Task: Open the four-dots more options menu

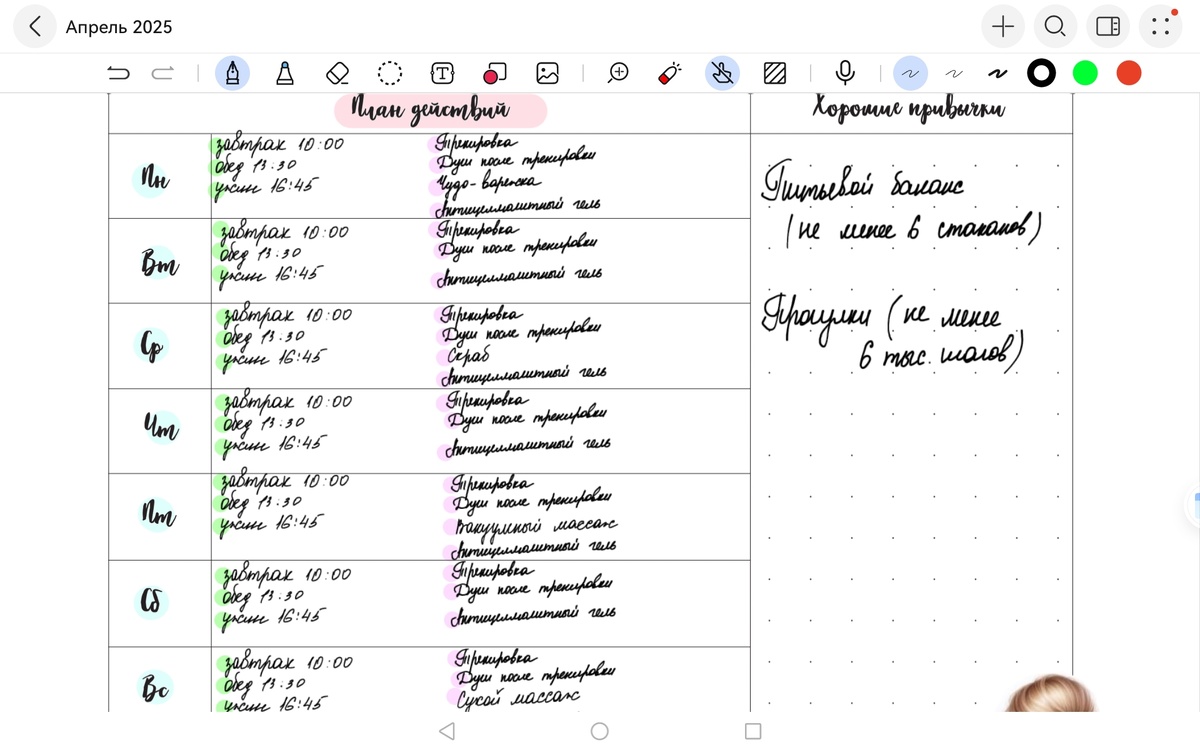Action: coord(1161,27)
